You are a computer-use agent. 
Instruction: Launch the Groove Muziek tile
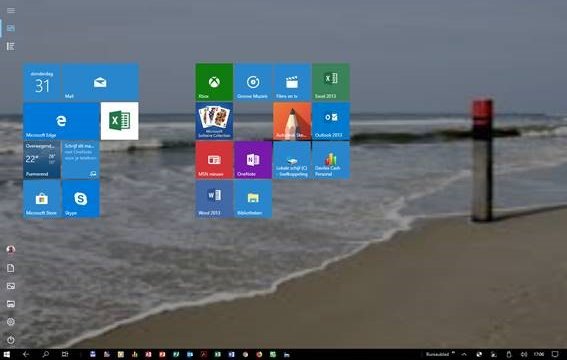[253, 82]
